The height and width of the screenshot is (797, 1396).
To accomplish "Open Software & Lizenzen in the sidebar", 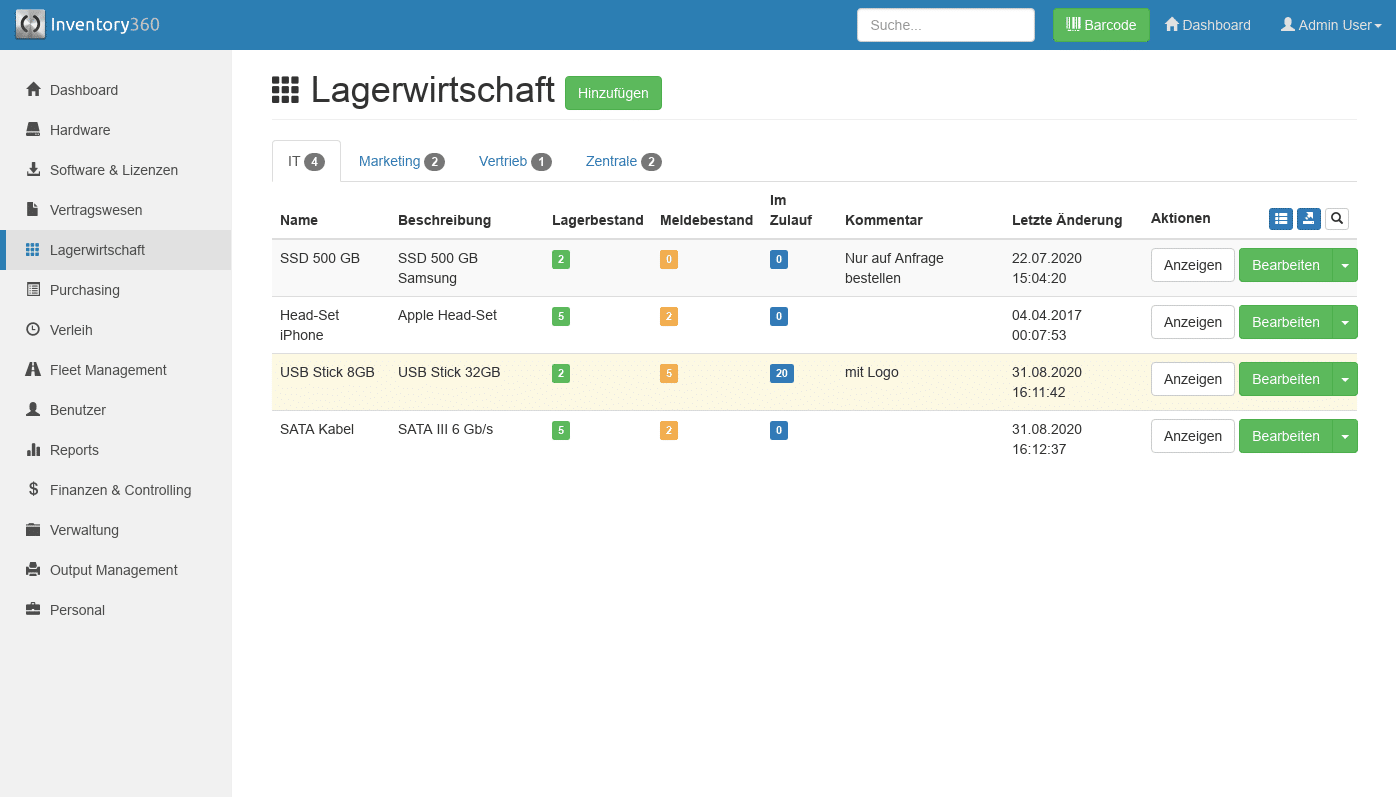I will tap(113, 170).
